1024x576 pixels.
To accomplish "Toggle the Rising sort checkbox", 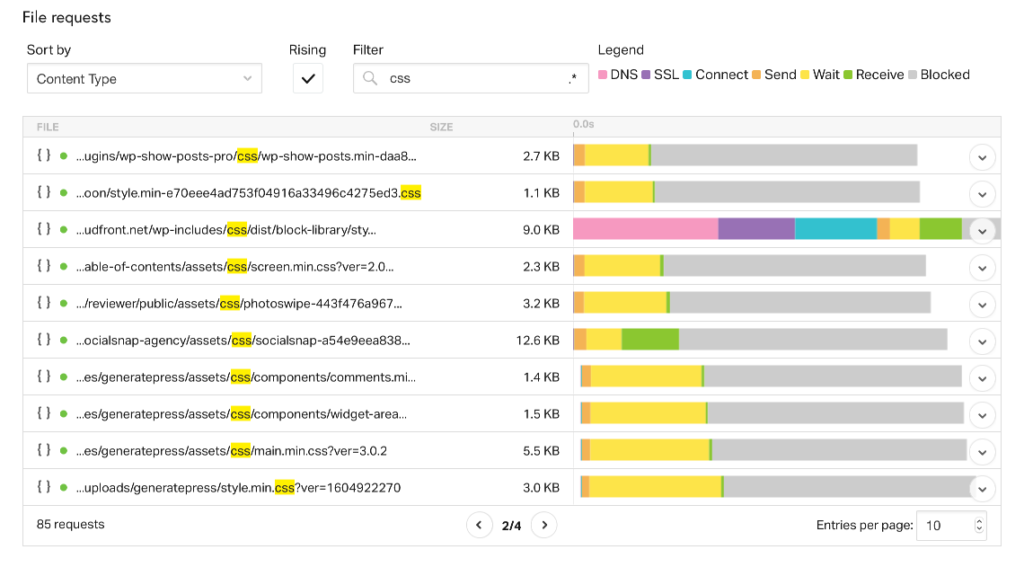I will pos(308,79).
